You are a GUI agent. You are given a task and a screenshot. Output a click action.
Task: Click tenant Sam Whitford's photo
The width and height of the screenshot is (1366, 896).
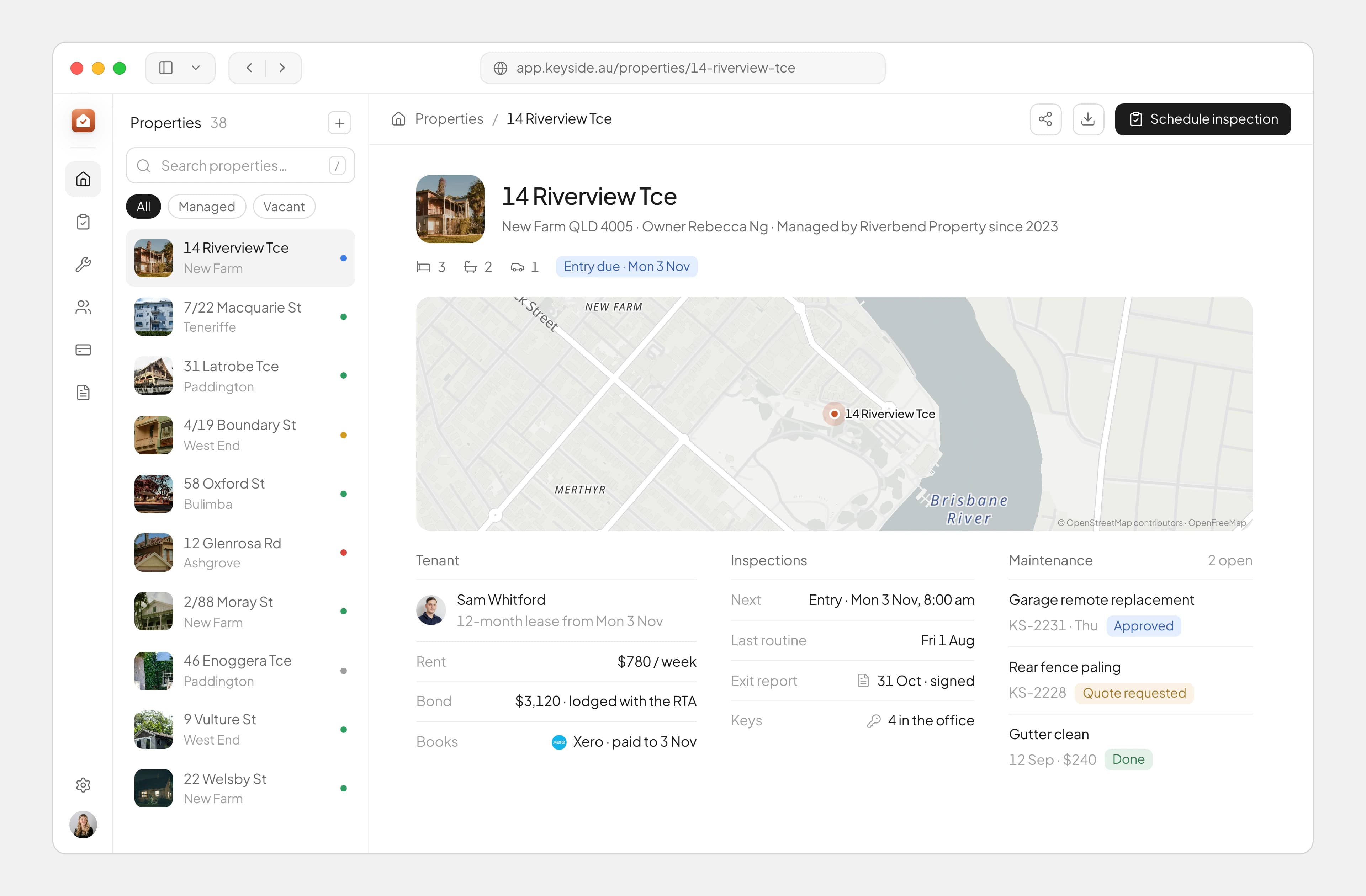click(x=430, y=610)
